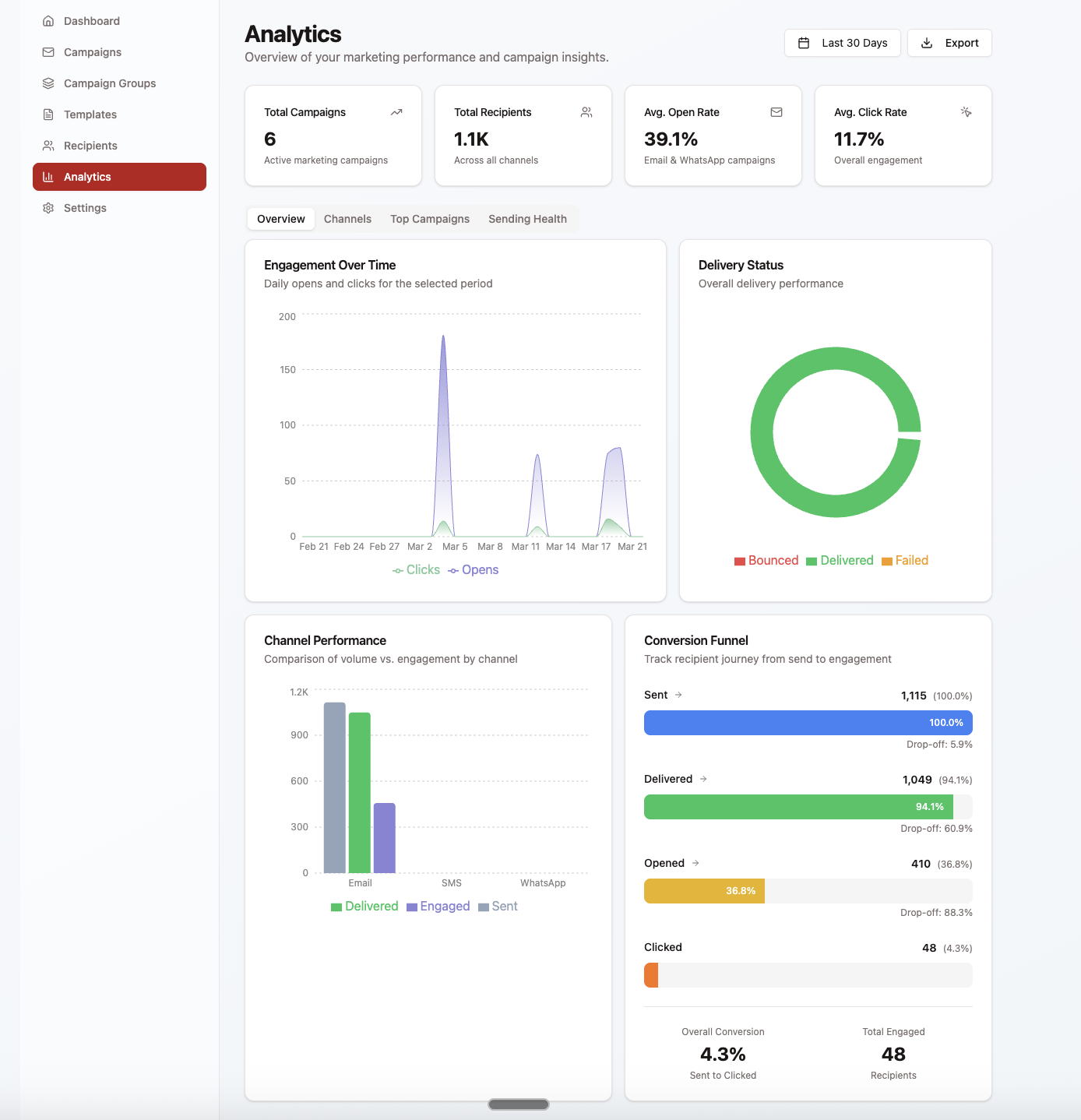This screenshot has width=1081, height=1120.
Task: Click the Analytics bar chart icon
Action: point(48,177)
